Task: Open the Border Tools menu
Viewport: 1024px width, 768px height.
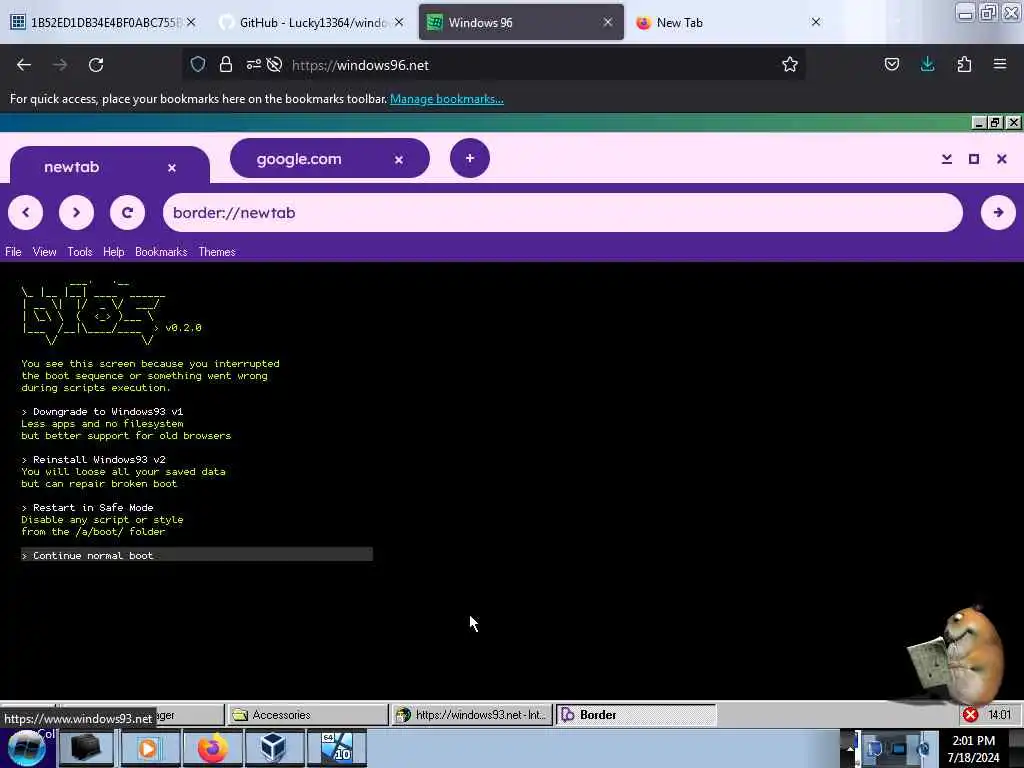Action: [x=80, y=252]
